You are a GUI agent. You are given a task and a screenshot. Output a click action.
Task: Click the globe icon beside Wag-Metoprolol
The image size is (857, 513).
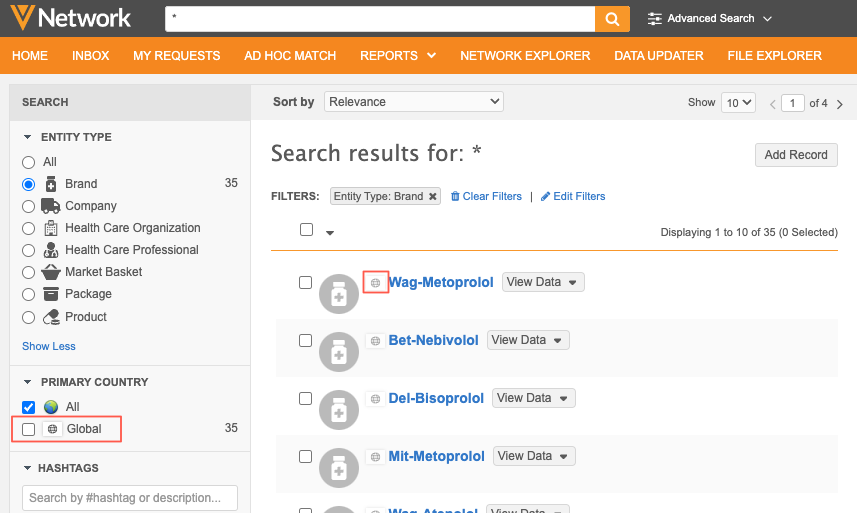375,283
